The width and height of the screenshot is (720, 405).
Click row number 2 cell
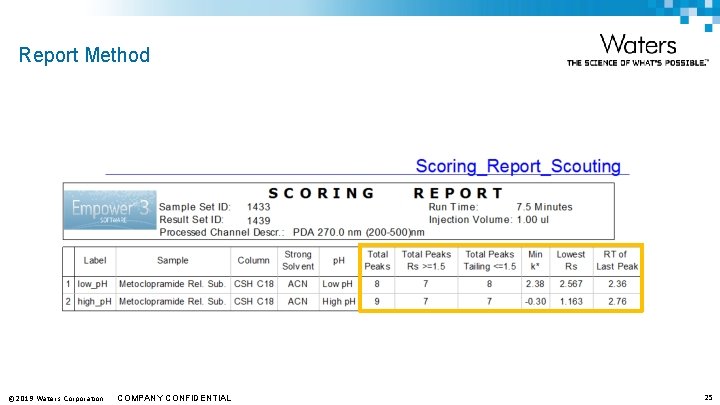[x=68, y=302]
